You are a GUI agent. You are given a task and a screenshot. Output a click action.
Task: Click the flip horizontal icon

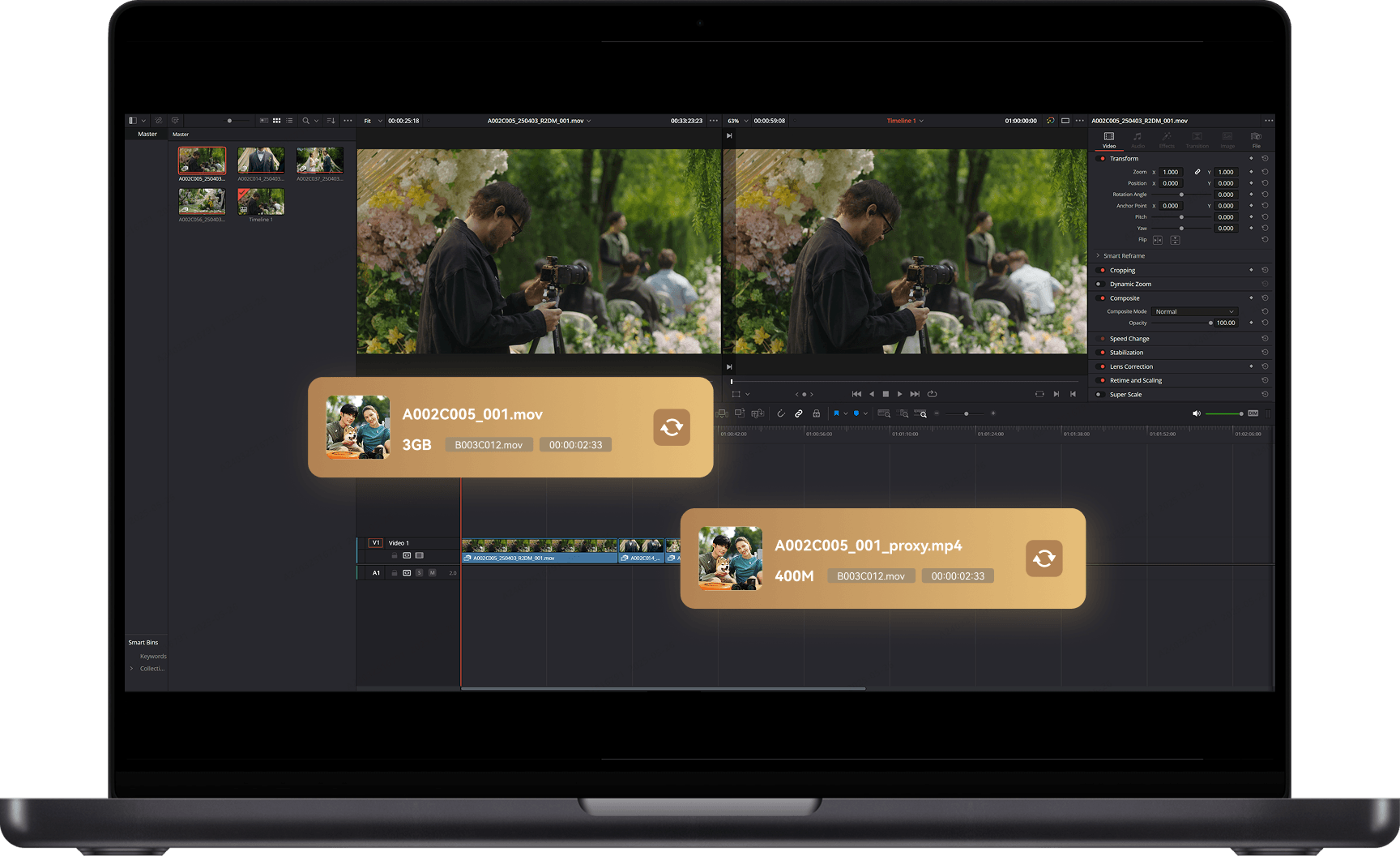pyautogui.click(x=1158, y=240)
